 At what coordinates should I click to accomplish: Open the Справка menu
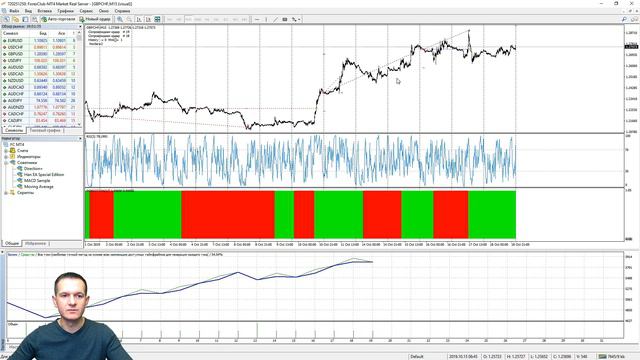click(x=122, y=11)
